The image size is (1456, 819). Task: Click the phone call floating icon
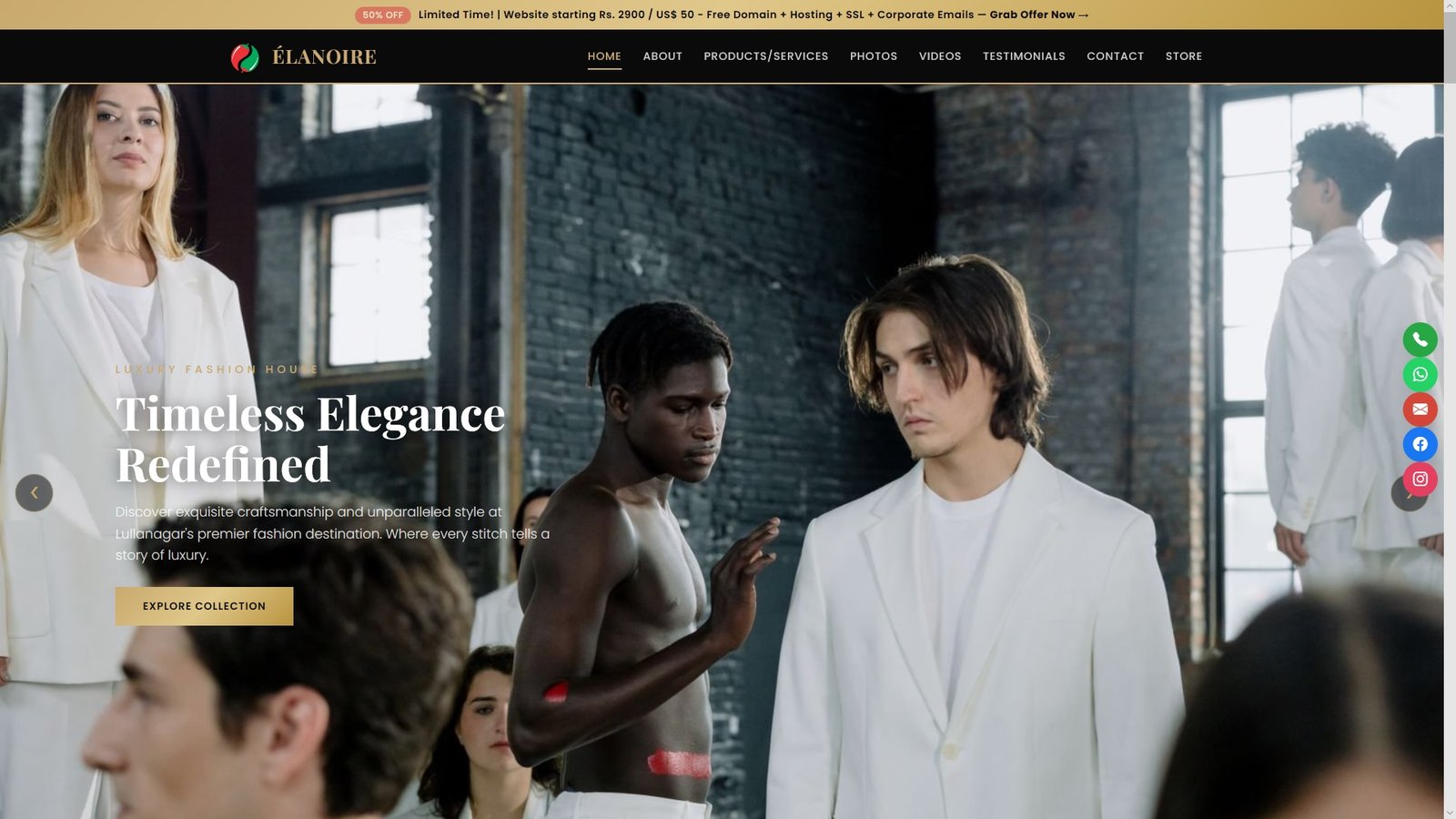coord(1420,339)
